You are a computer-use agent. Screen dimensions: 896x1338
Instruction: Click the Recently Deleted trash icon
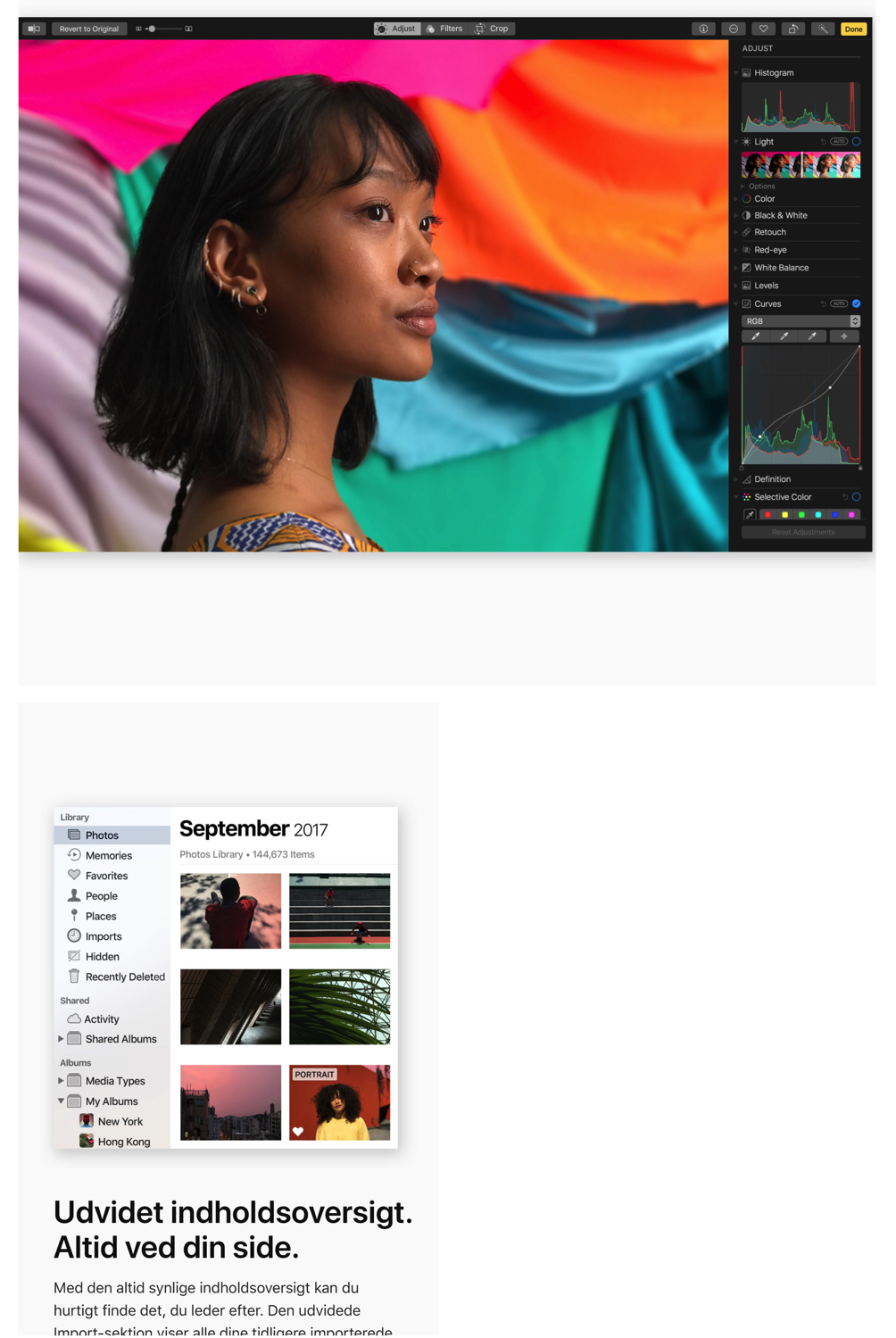click(74, 976)
